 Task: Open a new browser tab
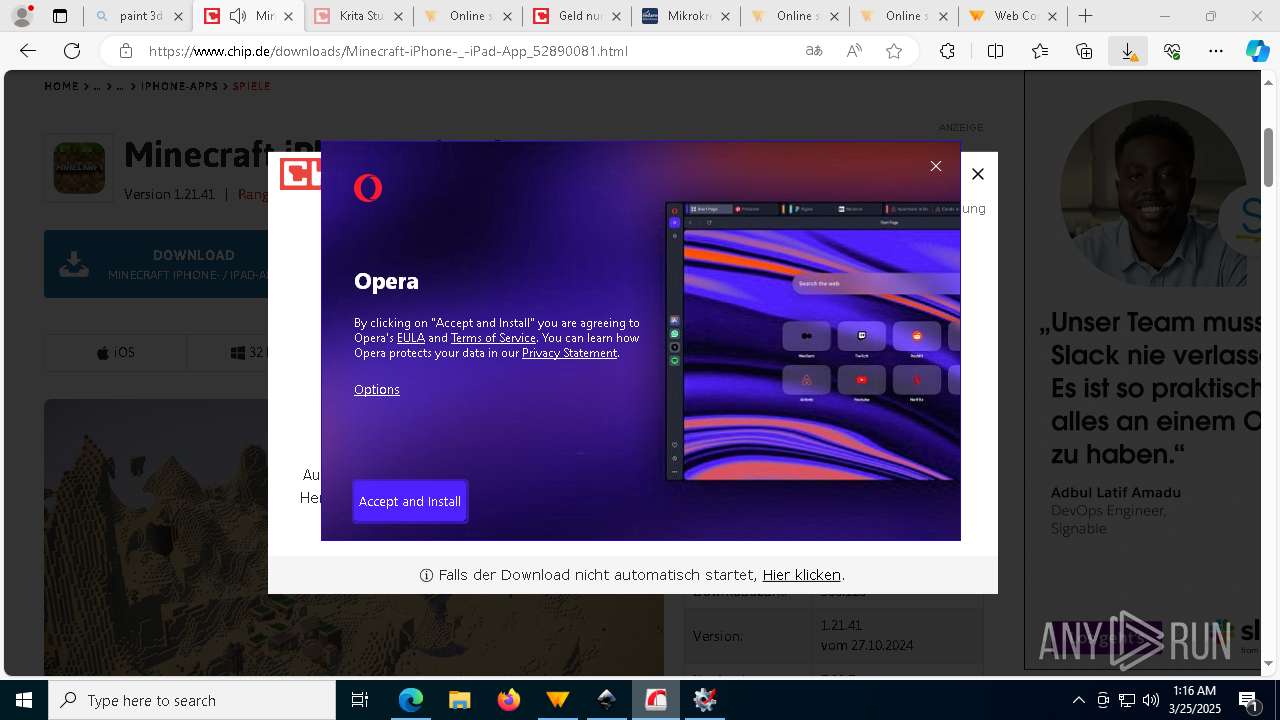(x=1086, y=16)
